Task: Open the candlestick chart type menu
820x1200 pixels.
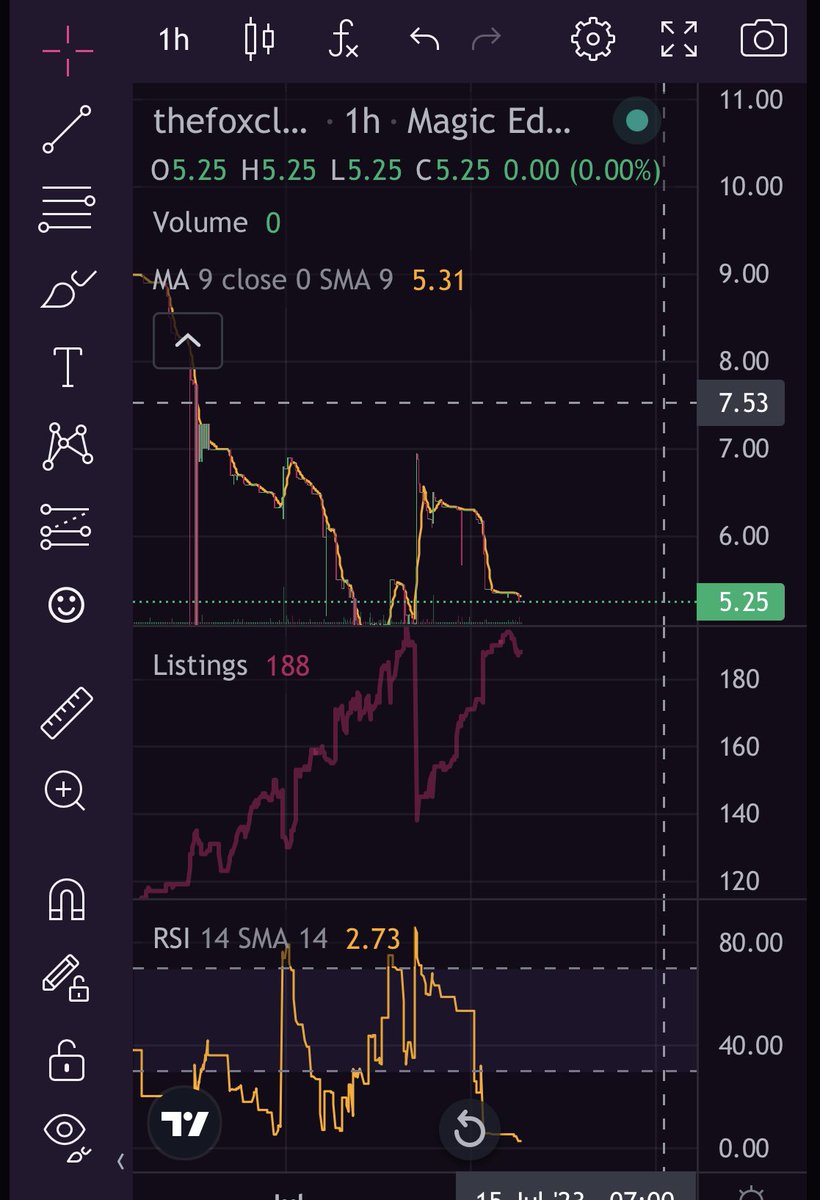Action: (259, 39)
